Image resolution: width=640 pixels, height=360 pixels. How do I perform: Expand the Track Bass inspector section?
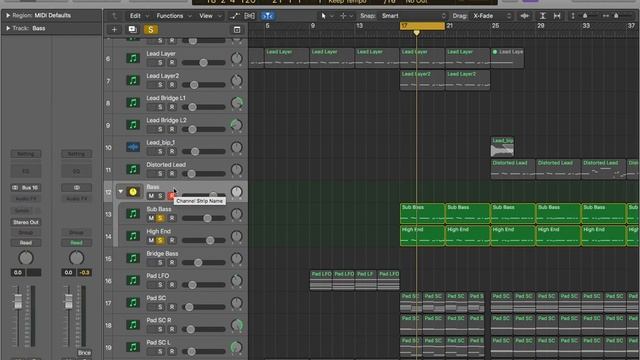(x=8, y=28)
